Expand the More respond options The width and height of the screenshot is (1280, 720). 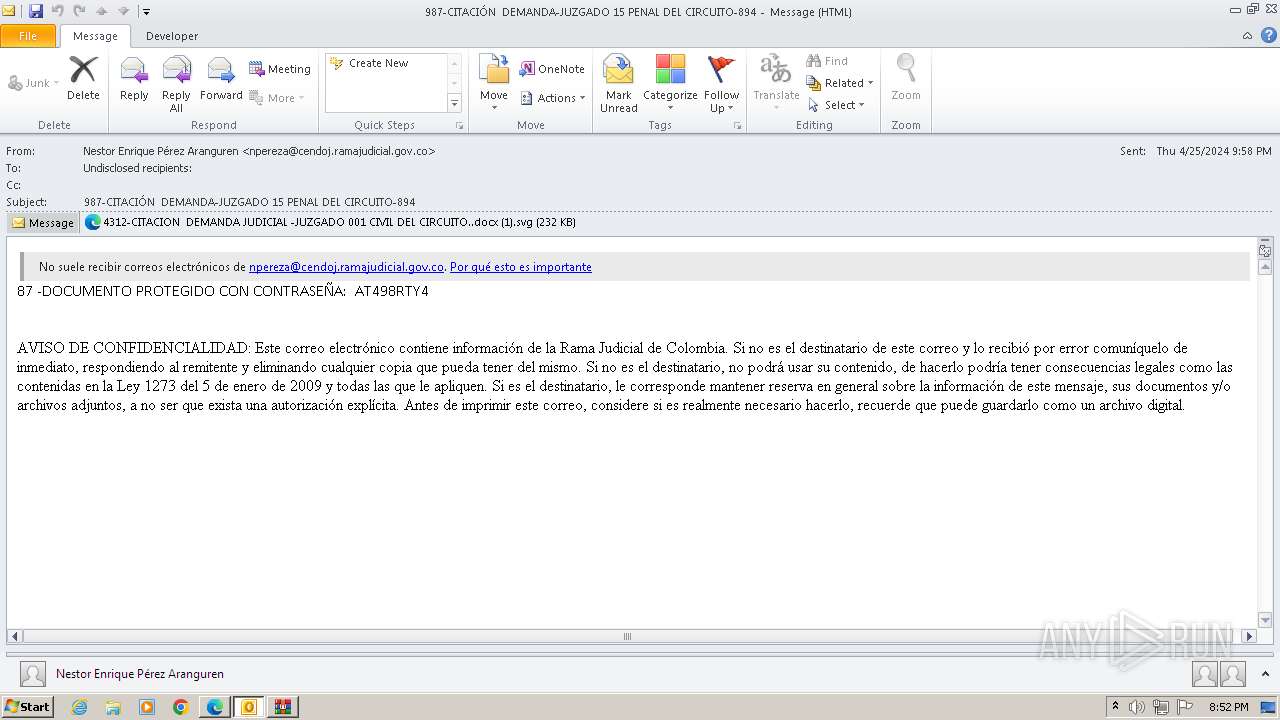tap(278, 98)
